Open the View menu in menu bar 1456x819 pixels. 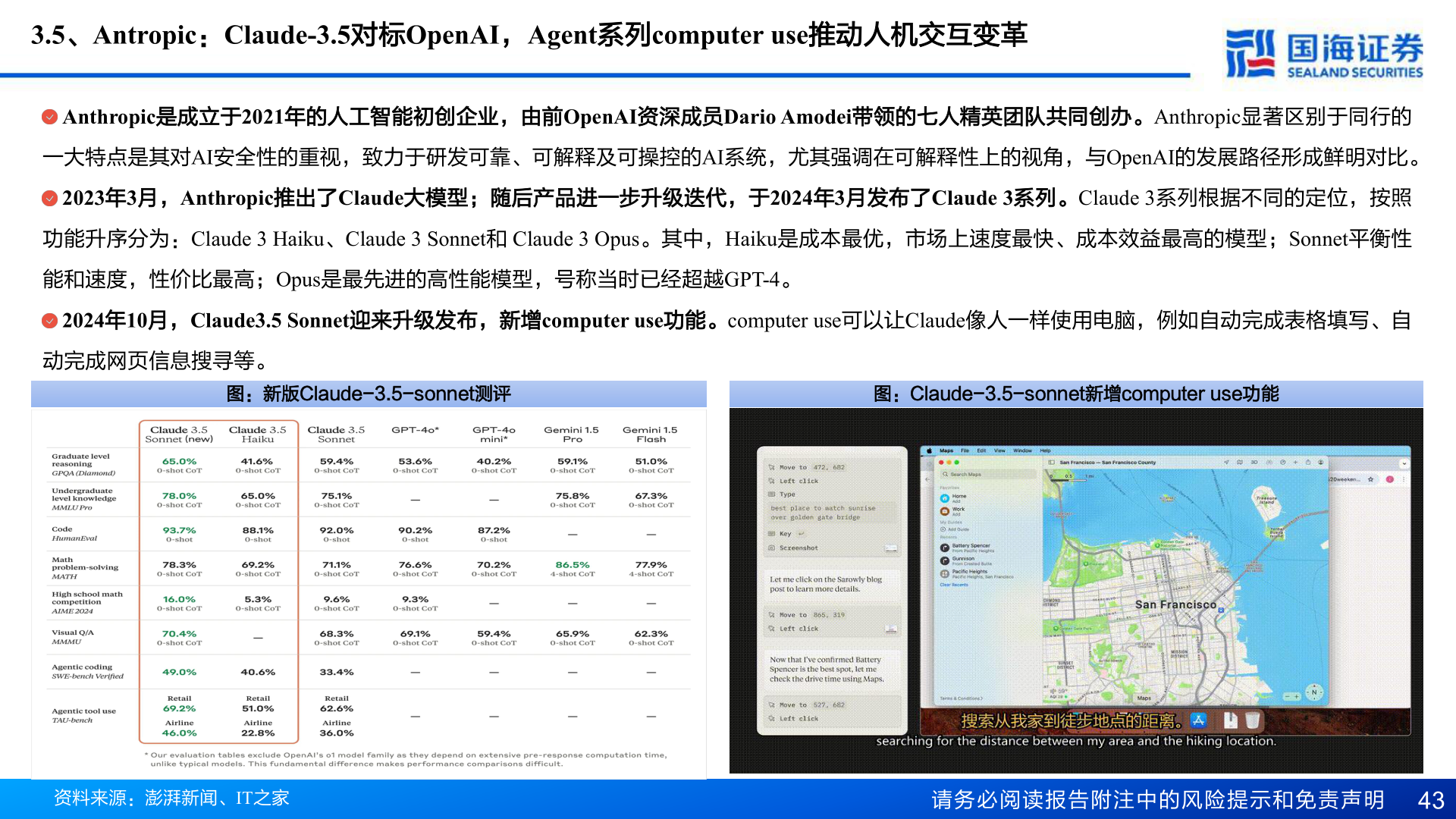click(999, 450)
